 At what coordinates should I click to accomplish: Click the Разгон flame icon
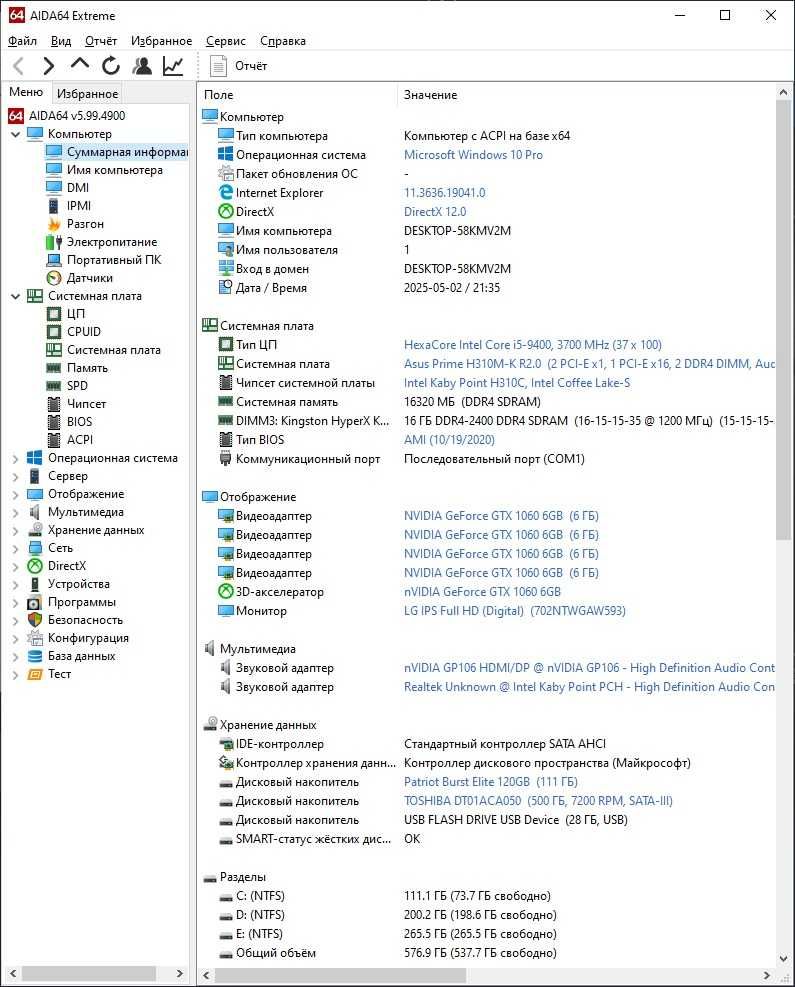pyautogui.click(x=54, y=223)
